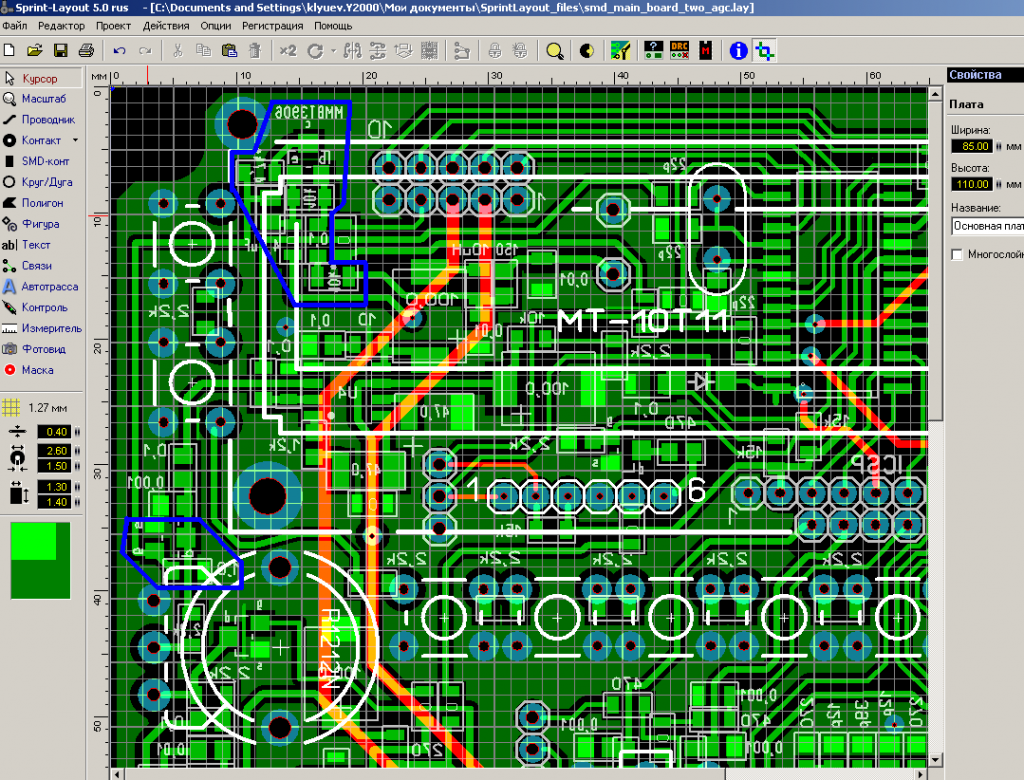Open the Опции menu

tap(215, 25)
